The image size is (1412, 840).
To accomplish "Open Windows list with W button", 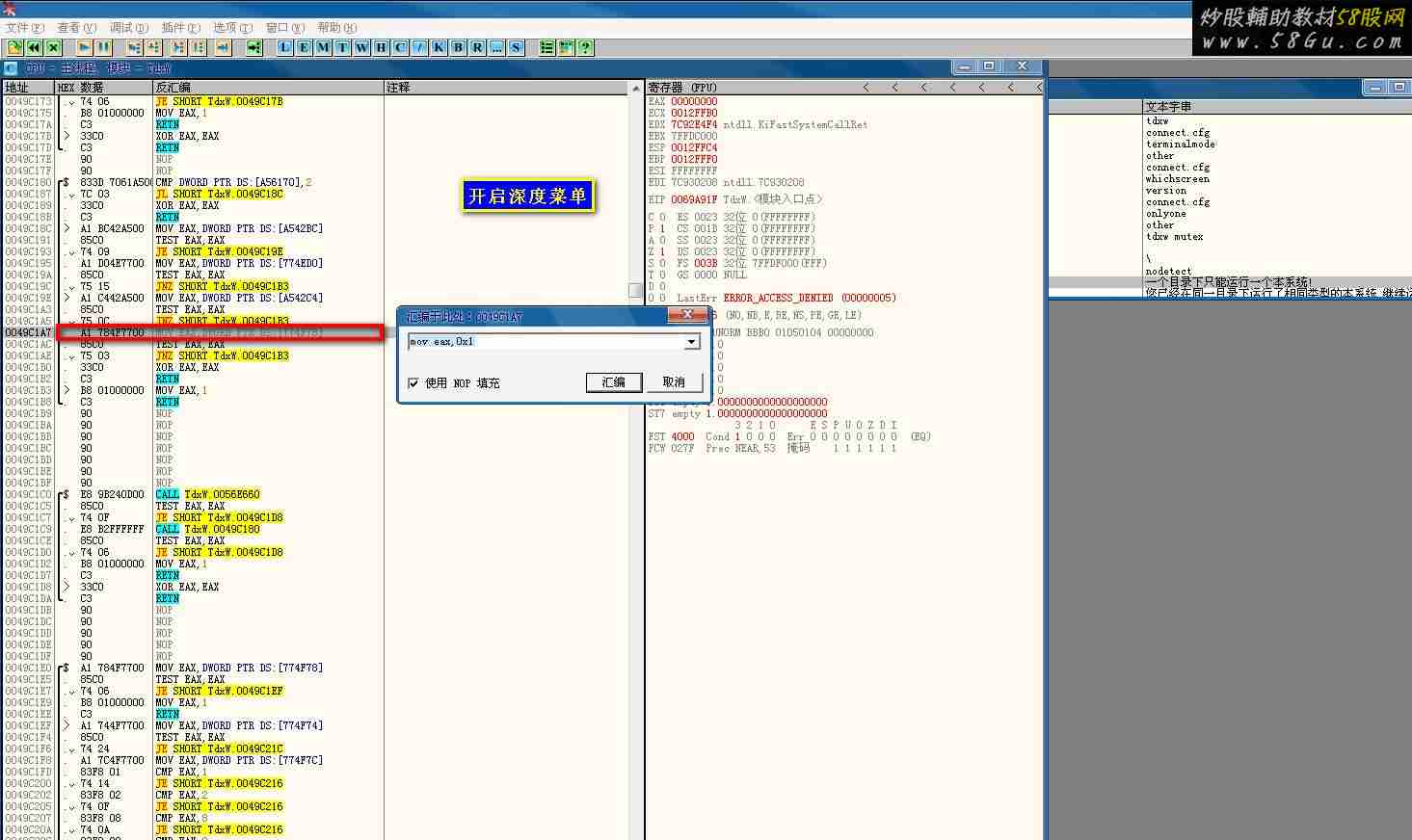I will pos(362,47).
